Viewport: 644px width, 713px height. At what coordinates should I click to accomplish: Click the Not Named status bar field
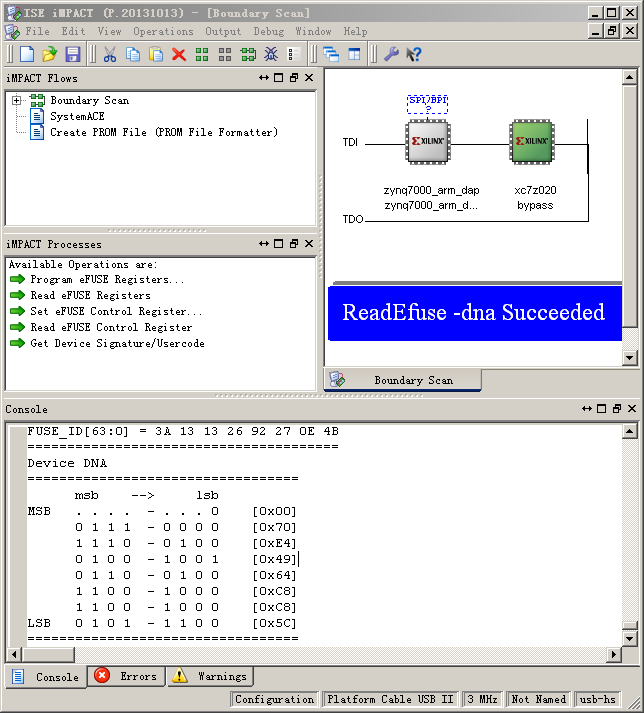click(x=538, y=699)
